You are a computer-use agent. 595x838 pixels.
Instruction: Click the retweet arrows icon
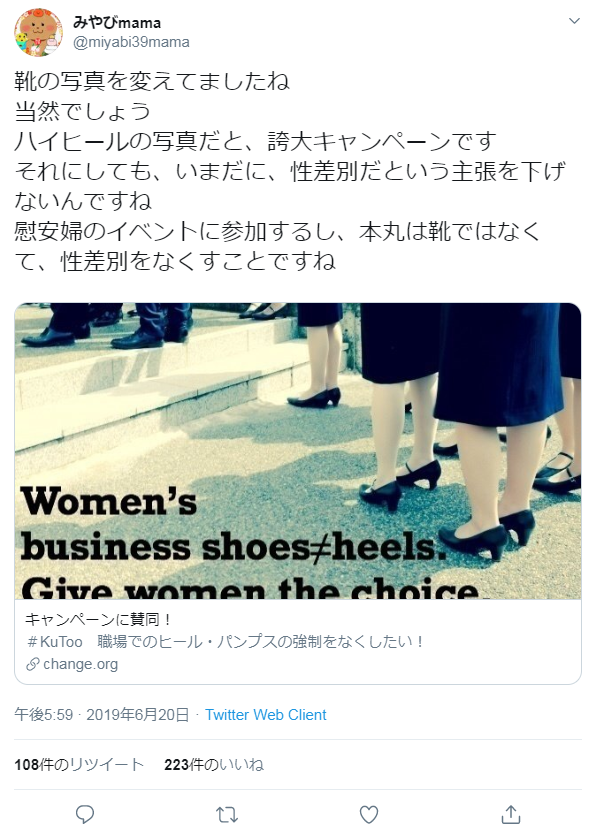pyautogui.click(x=227, y=815)
